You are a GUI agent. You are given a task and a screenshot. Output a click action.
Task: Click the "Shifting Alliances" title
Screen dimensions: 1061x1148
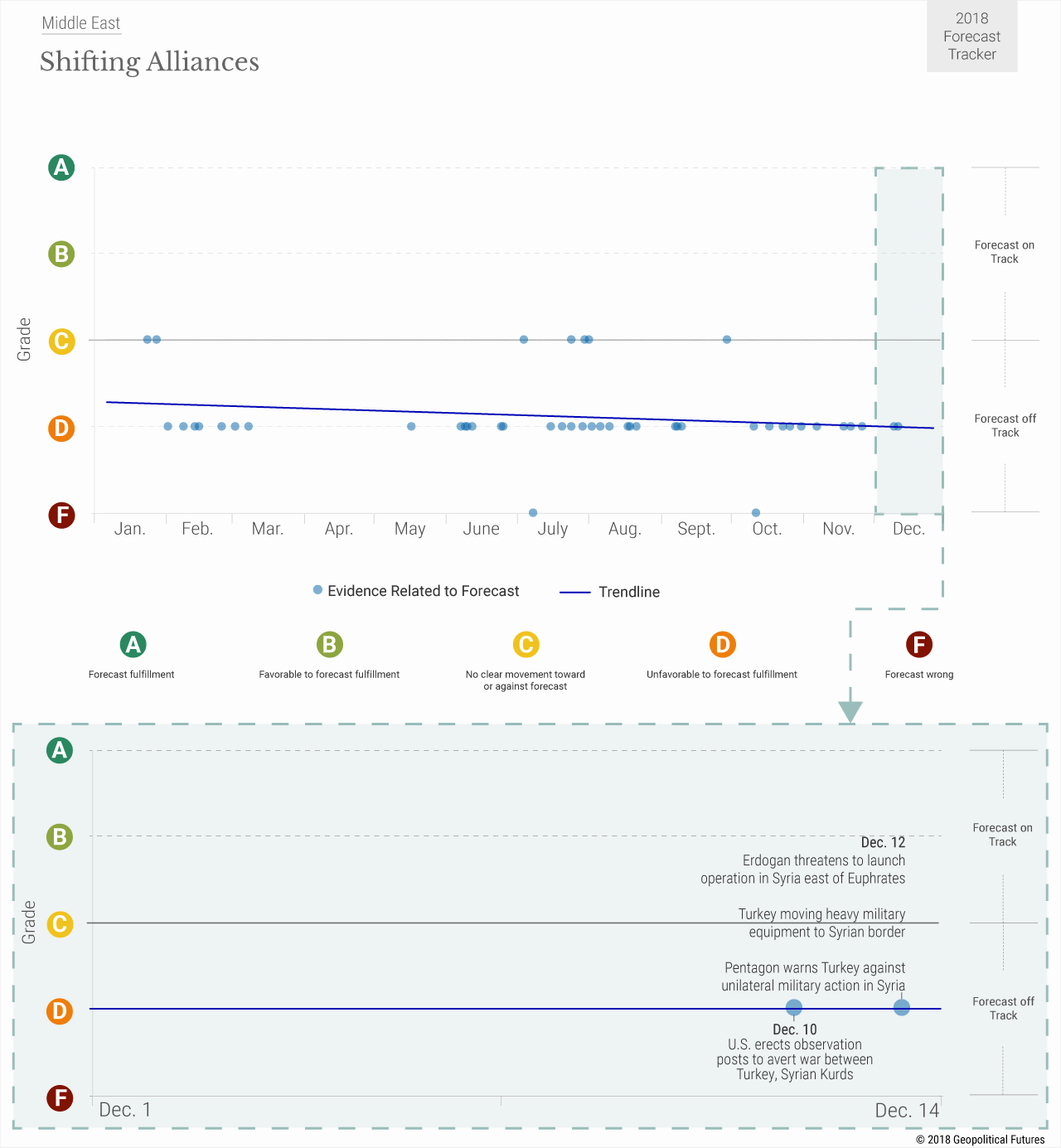[x=149, y=62]
